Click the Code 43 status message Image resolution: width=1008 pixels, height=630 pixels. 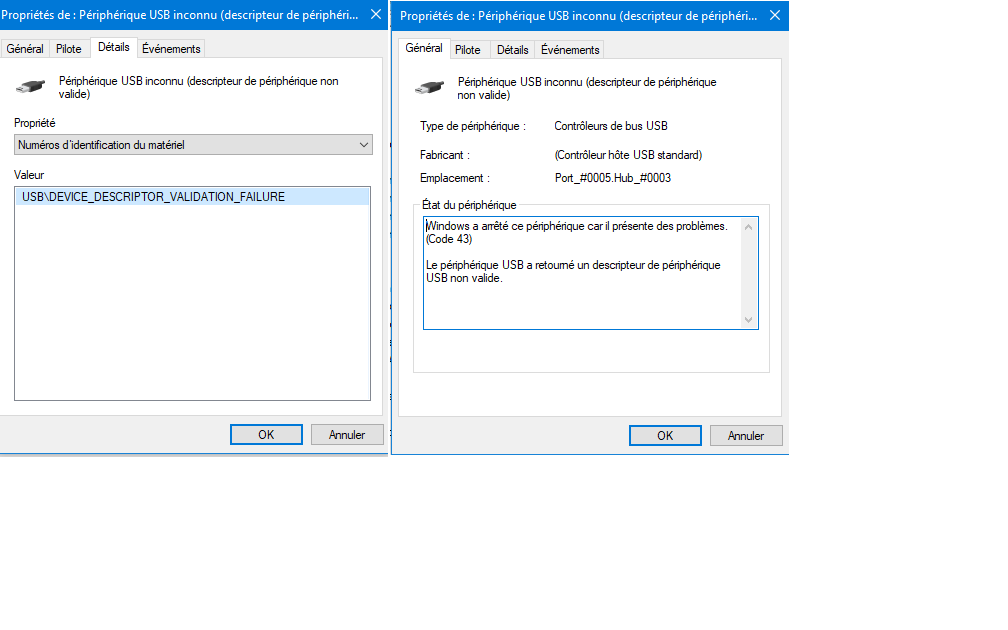577,233
